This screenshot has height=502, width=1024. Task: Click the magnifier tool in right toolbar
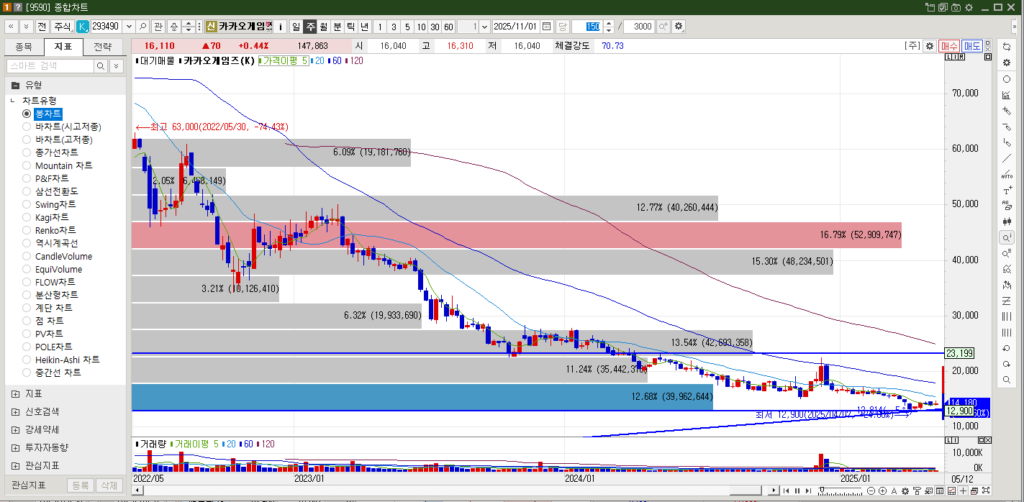click(1007, 238)
